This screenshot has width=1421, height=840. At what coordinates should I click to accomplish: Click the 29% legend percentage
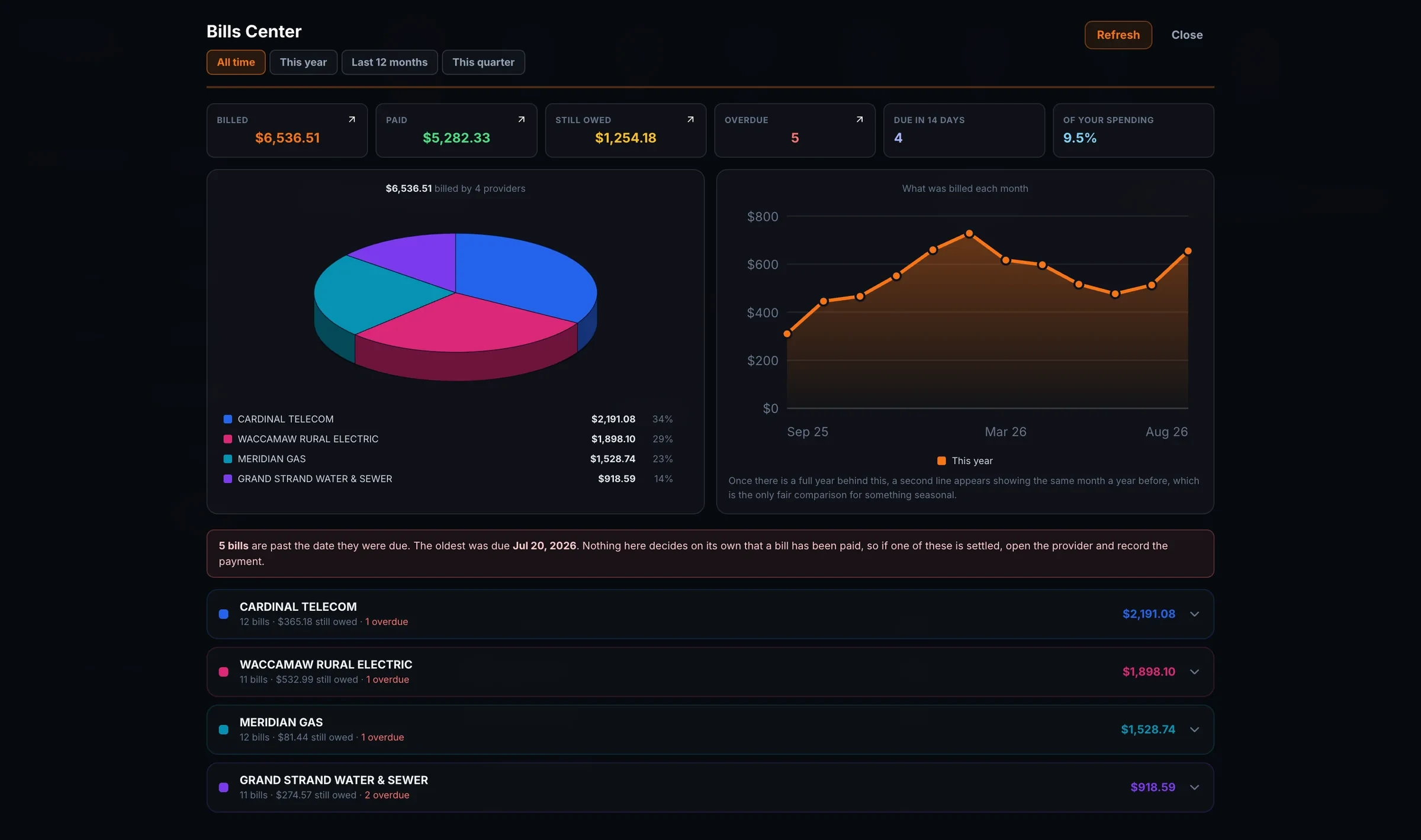[662, 439]
